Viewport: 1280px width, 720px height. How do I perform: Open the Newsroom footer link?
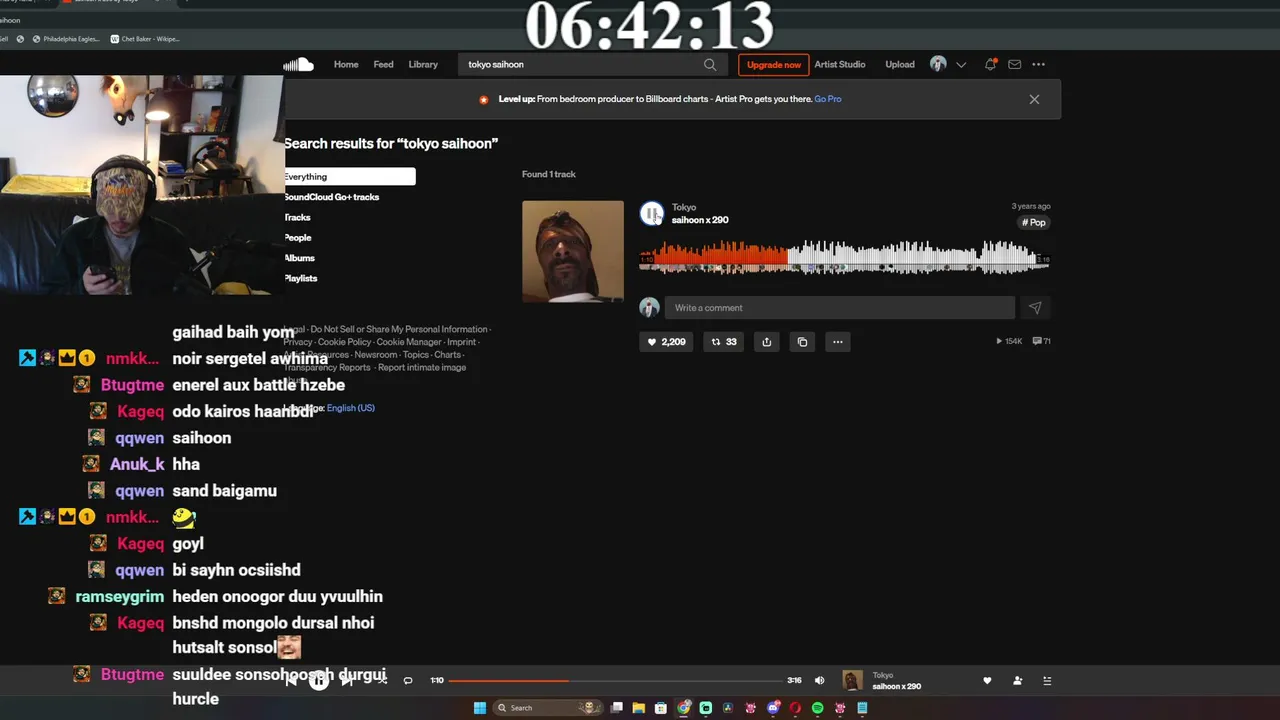pyautogui.click(x=376, y=355)
